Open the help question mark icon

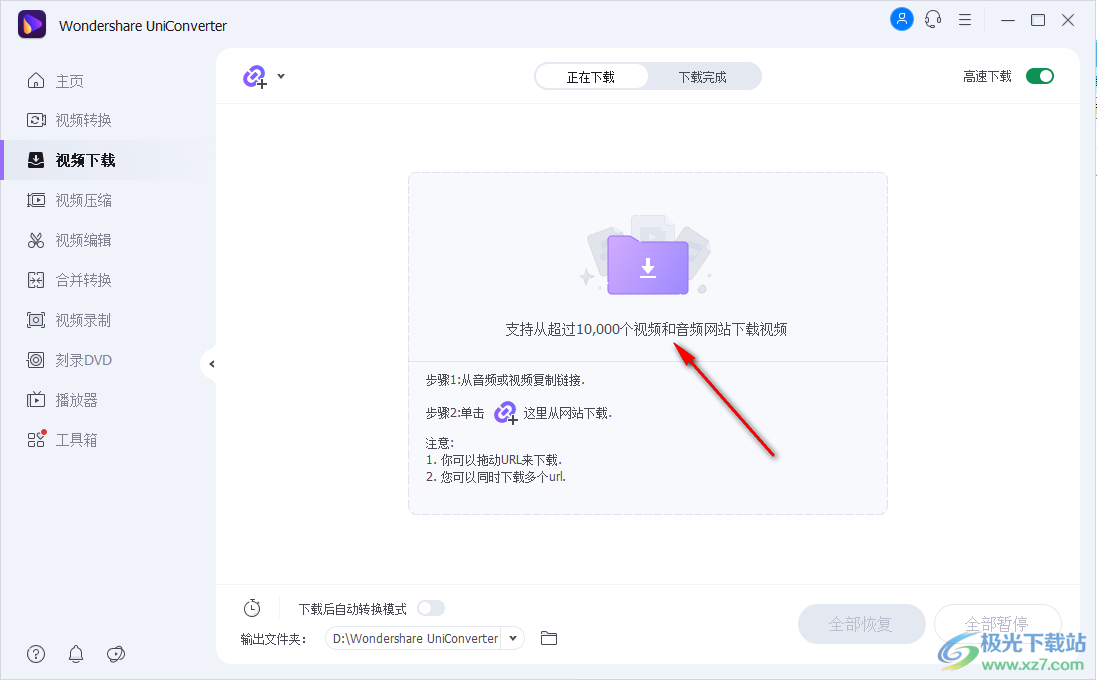36,654
